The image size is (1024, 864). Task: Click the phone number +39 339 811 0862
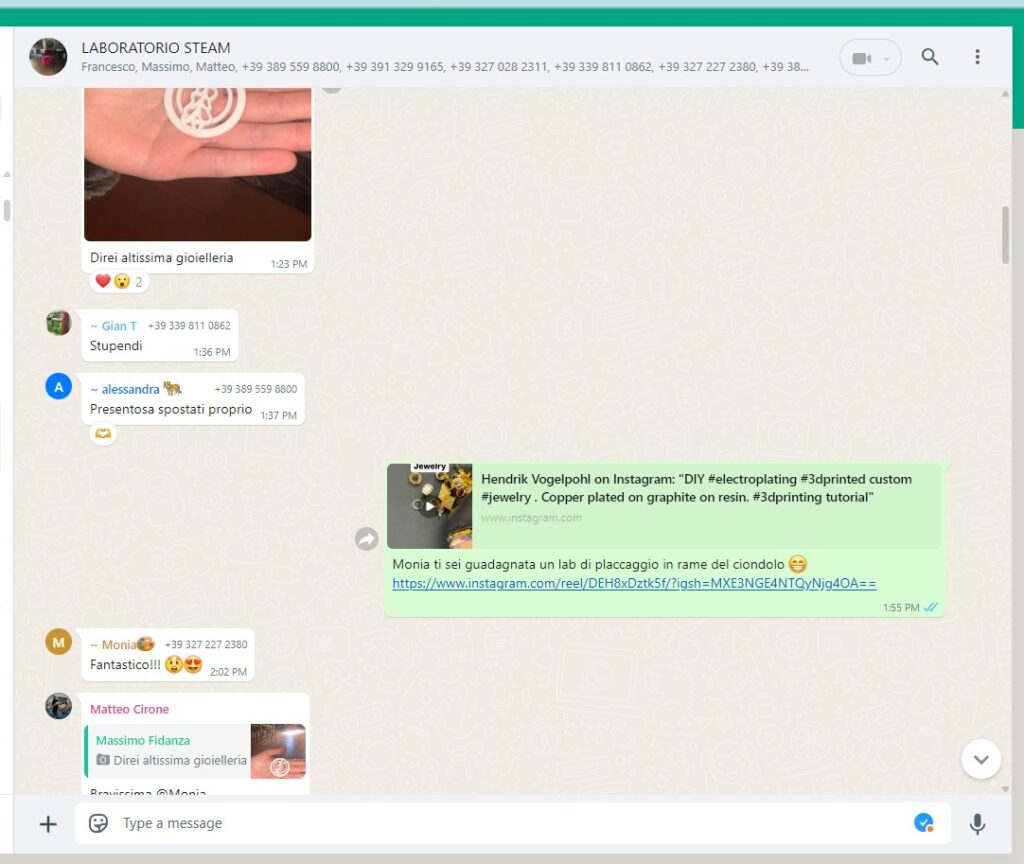pos(189,326)
